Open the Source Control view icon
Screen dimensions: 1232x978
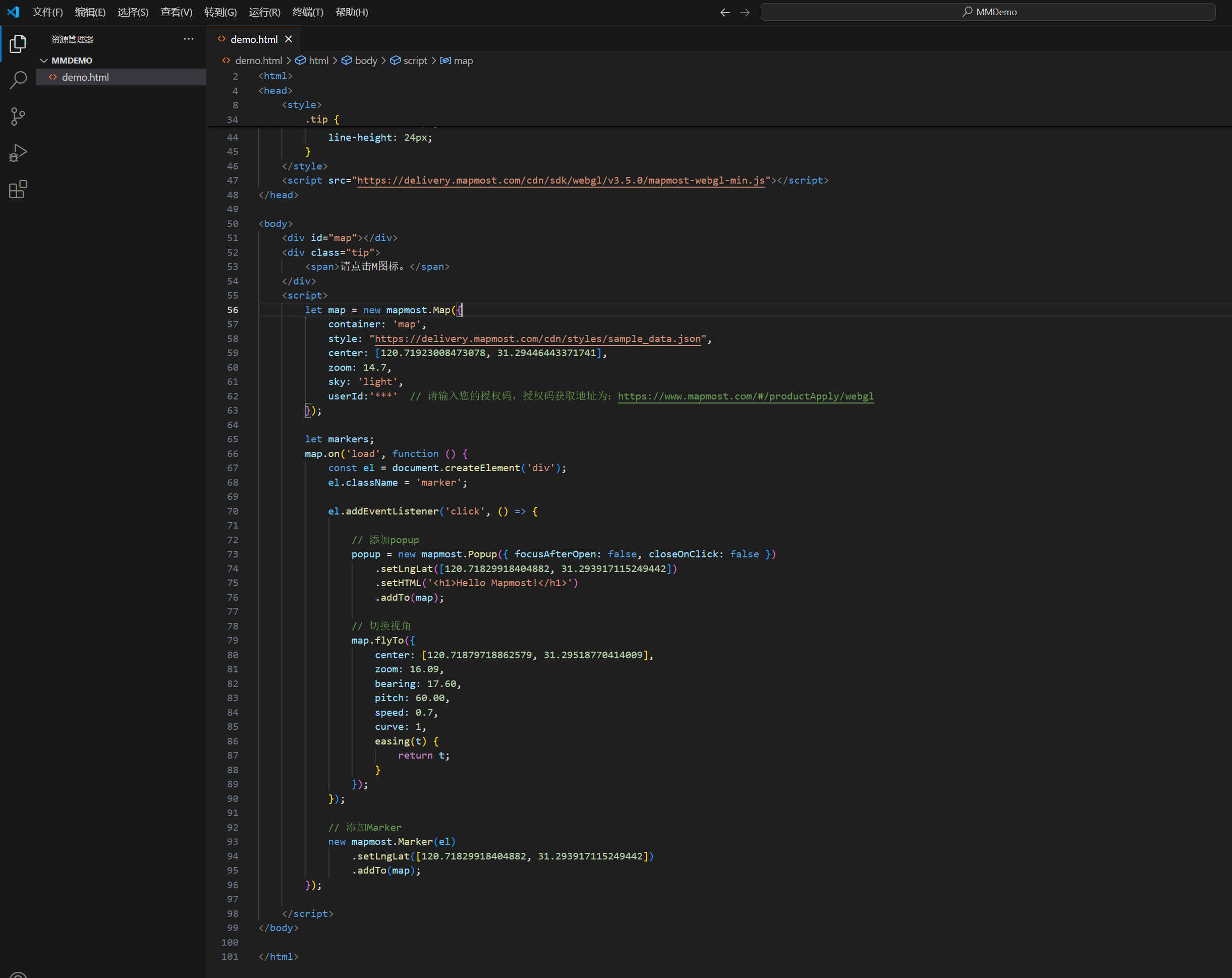coord(18,117)
